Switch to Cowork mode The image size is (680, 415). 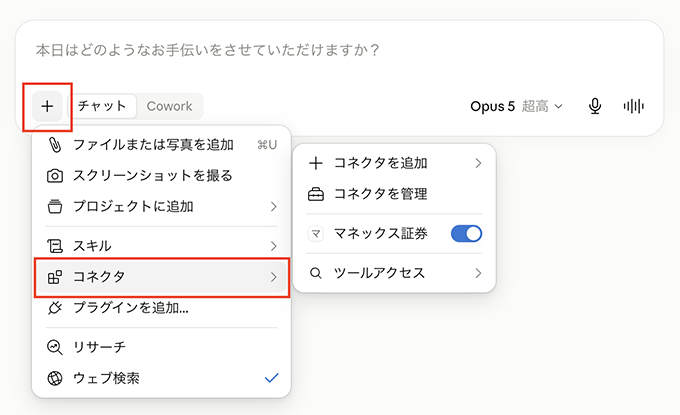pos(170,106)
